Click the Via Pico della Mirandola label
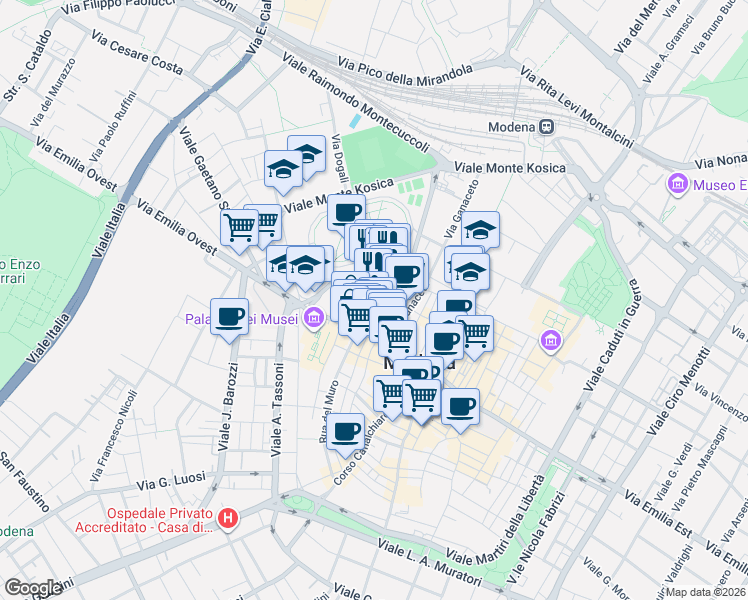The height and width of the screenshot is (600, 748). (405, 73)
